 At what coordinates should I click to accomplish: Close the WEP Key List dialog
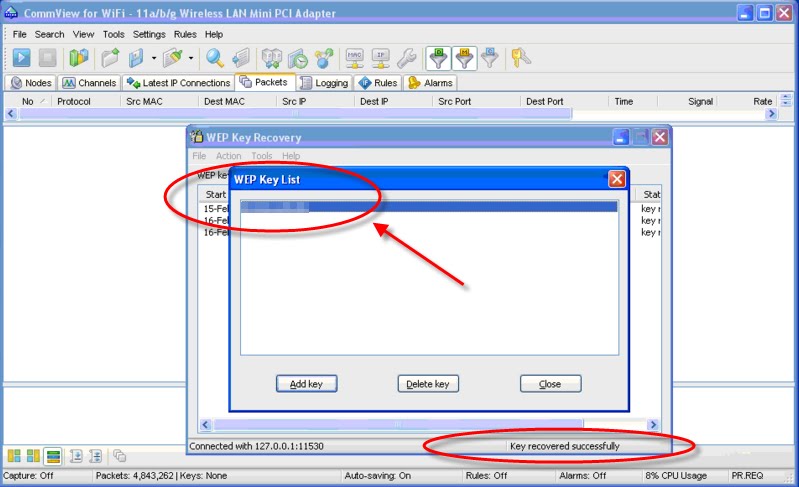click(x=617, y=179)
